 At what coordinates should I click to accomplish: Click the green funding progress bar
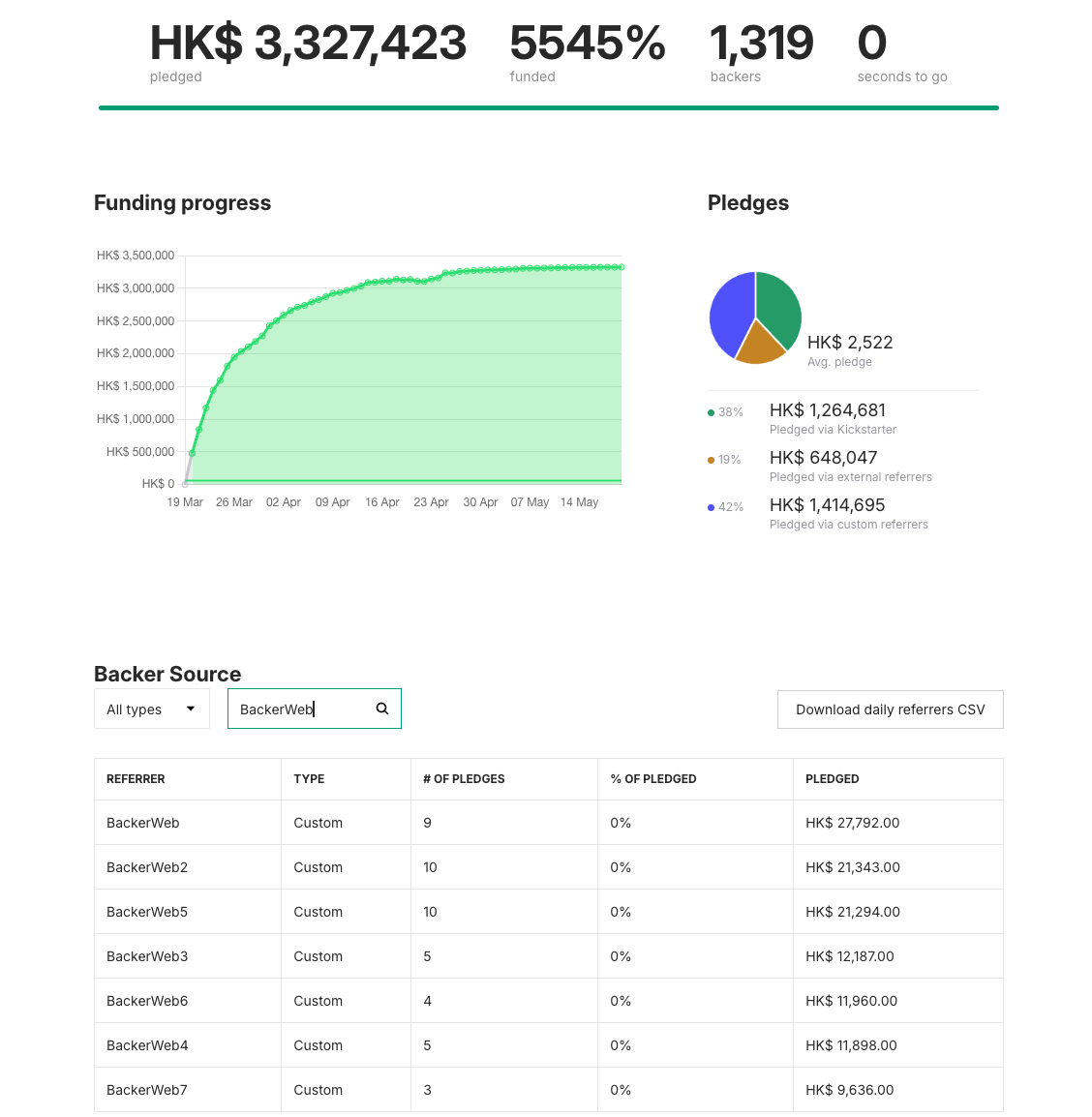548,108
